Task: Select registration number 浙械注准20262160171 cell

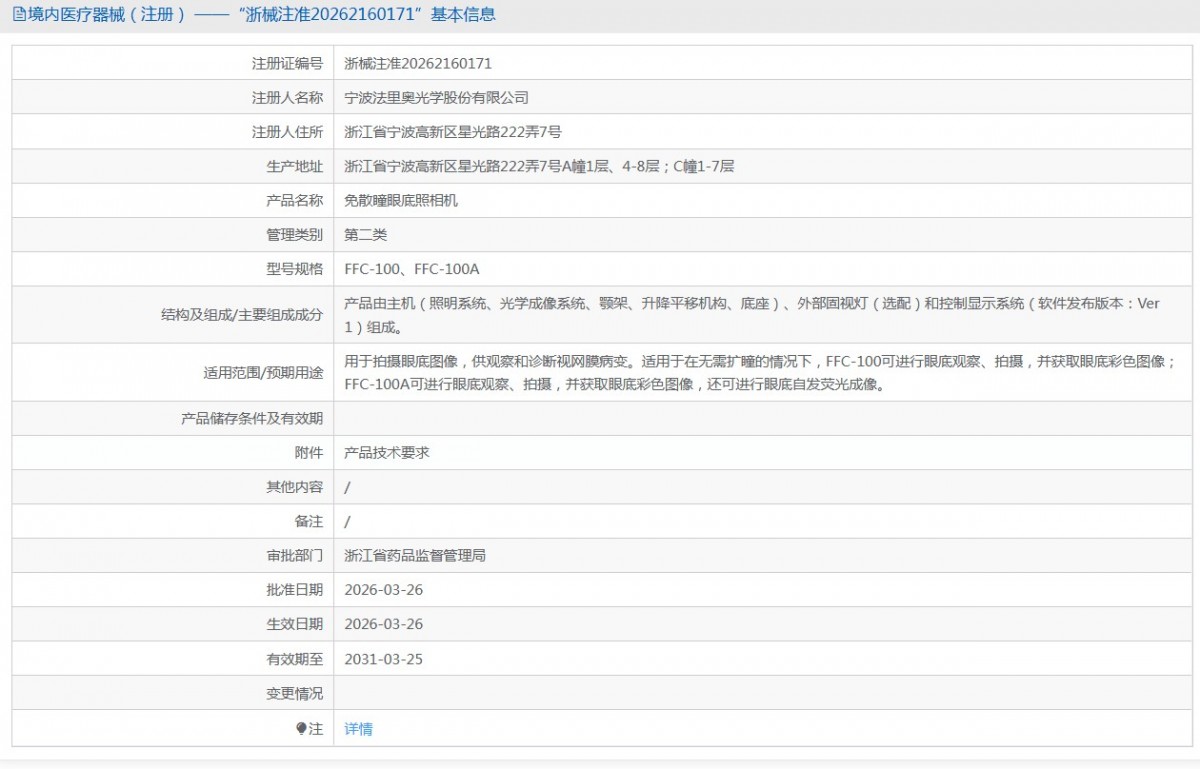Action: pos(418,63)
